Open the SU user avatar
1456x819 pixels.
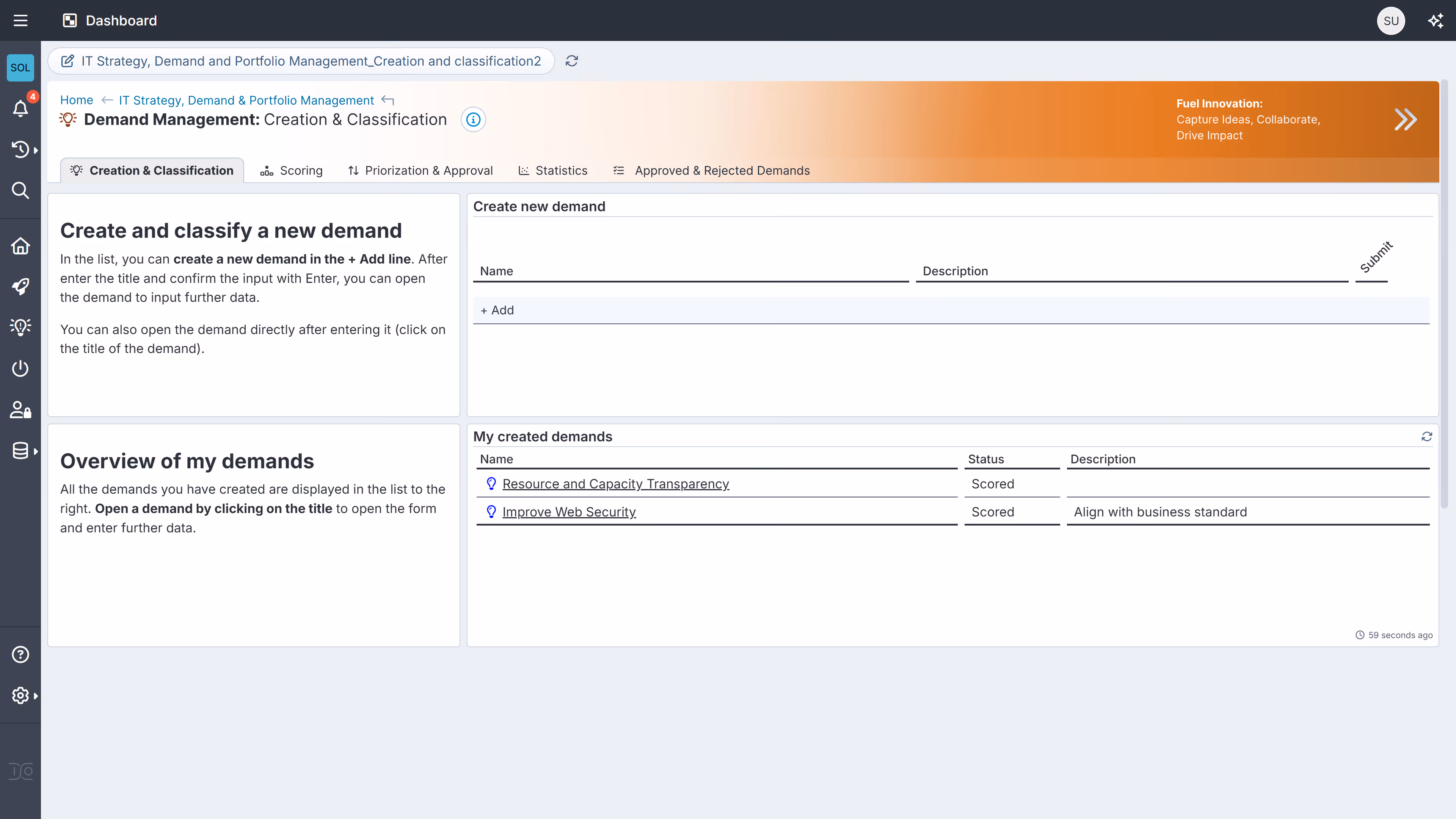coord(1391,20)
